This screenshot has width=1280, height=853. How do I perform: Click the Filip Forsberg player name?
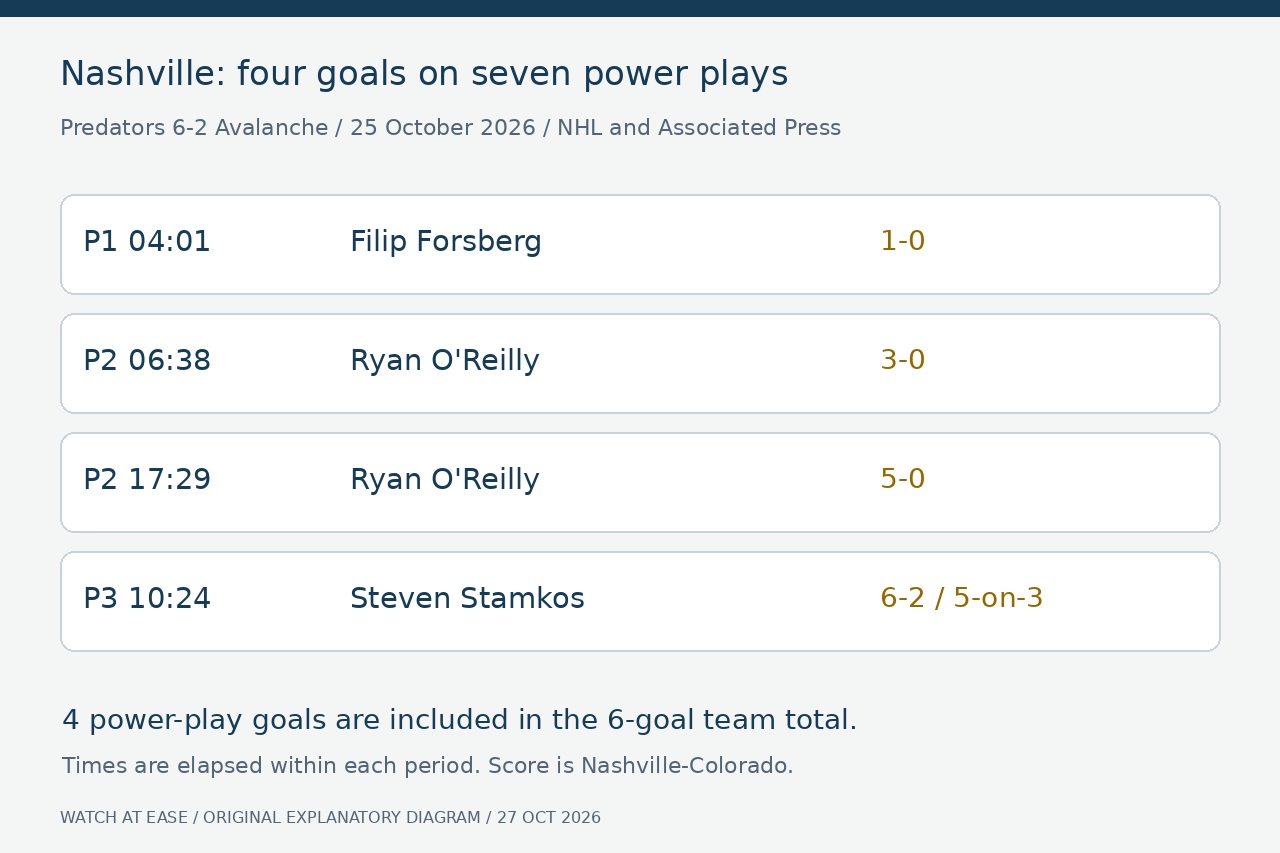click(x=446, y=242)
